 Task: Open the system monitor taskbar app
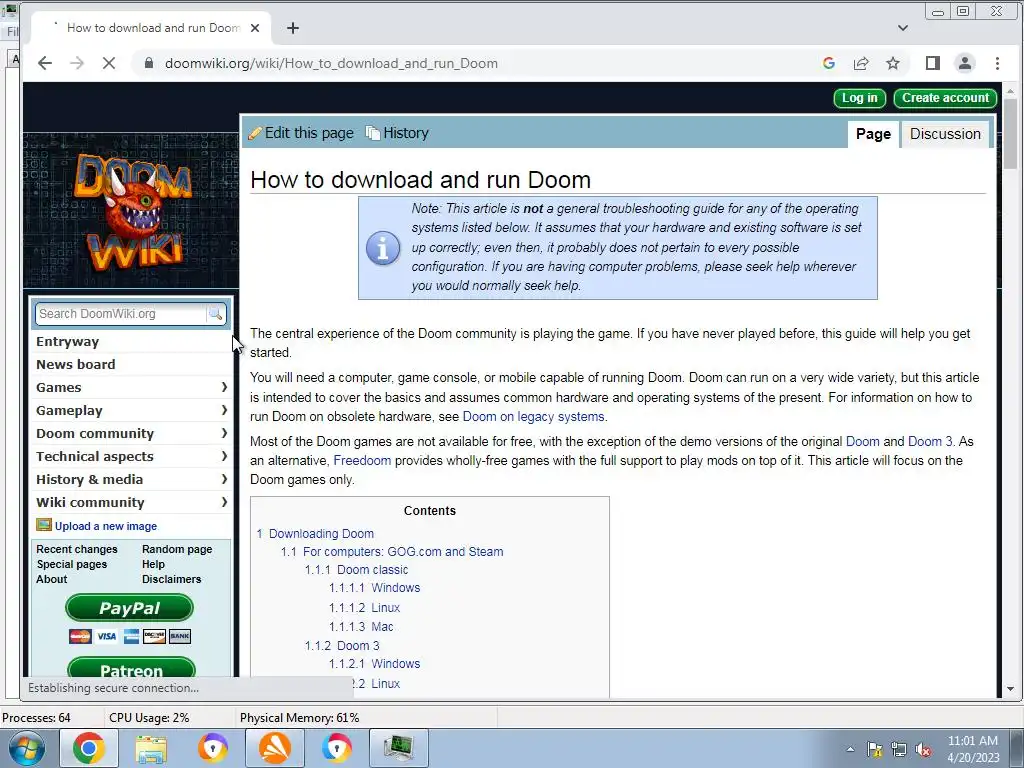(x=398, y=748)
